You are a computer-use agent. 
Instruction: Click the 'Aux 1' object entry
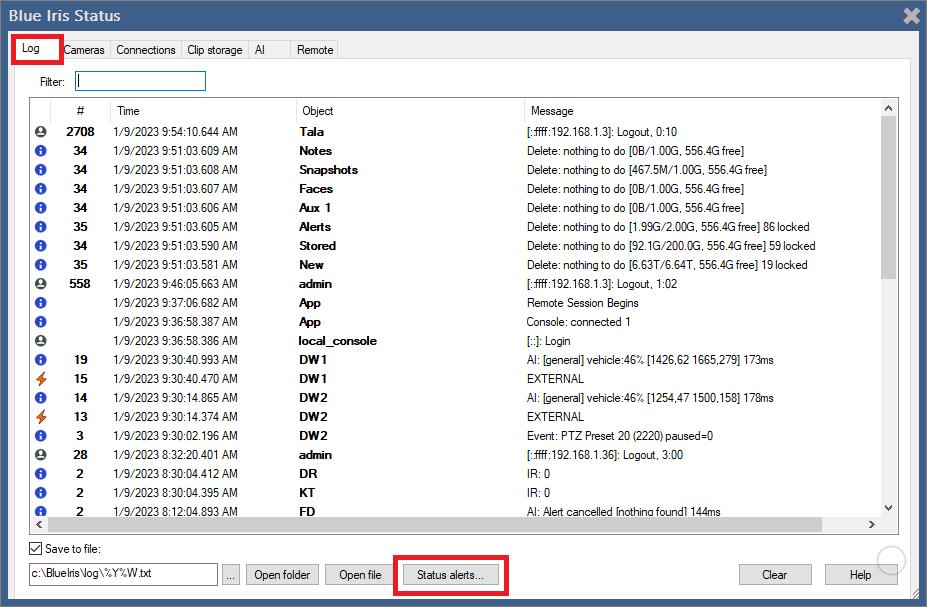tap(315, 207)
